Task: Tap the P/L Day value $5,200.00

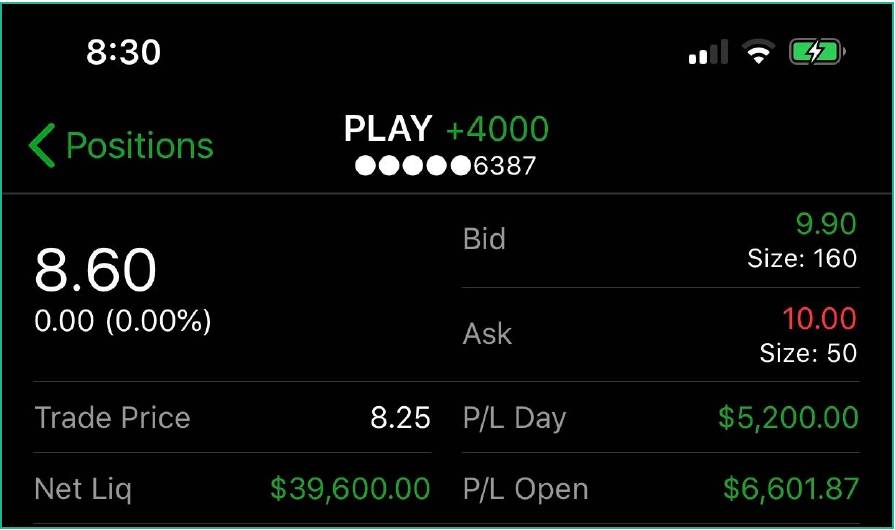Action: 788,418
